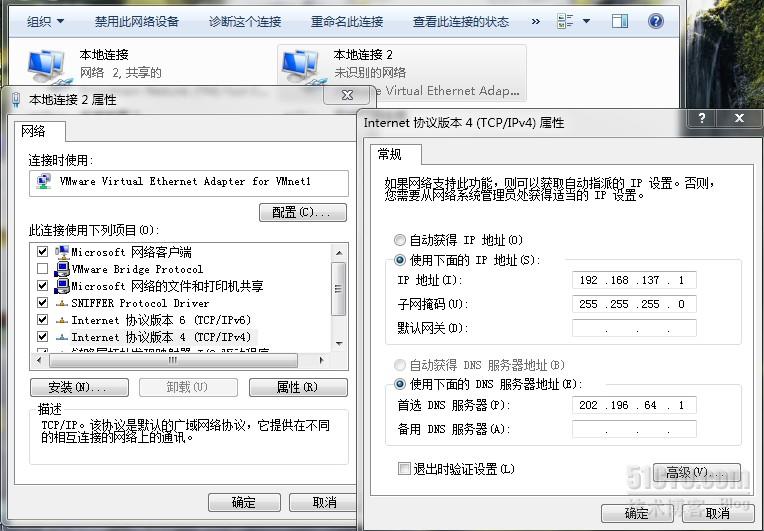Click the items list scroll down arrow
The height and width of the screenshot is (531, 764).
339,343
